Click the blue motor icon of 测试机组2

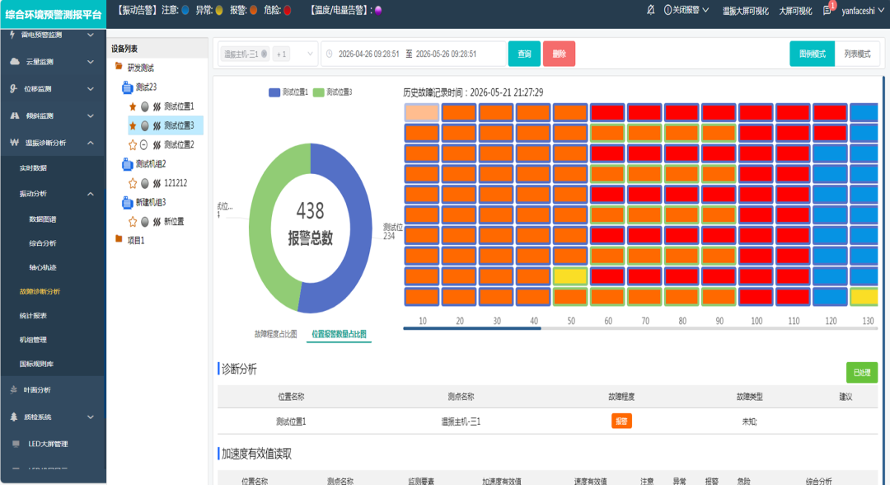pos(127,164)
